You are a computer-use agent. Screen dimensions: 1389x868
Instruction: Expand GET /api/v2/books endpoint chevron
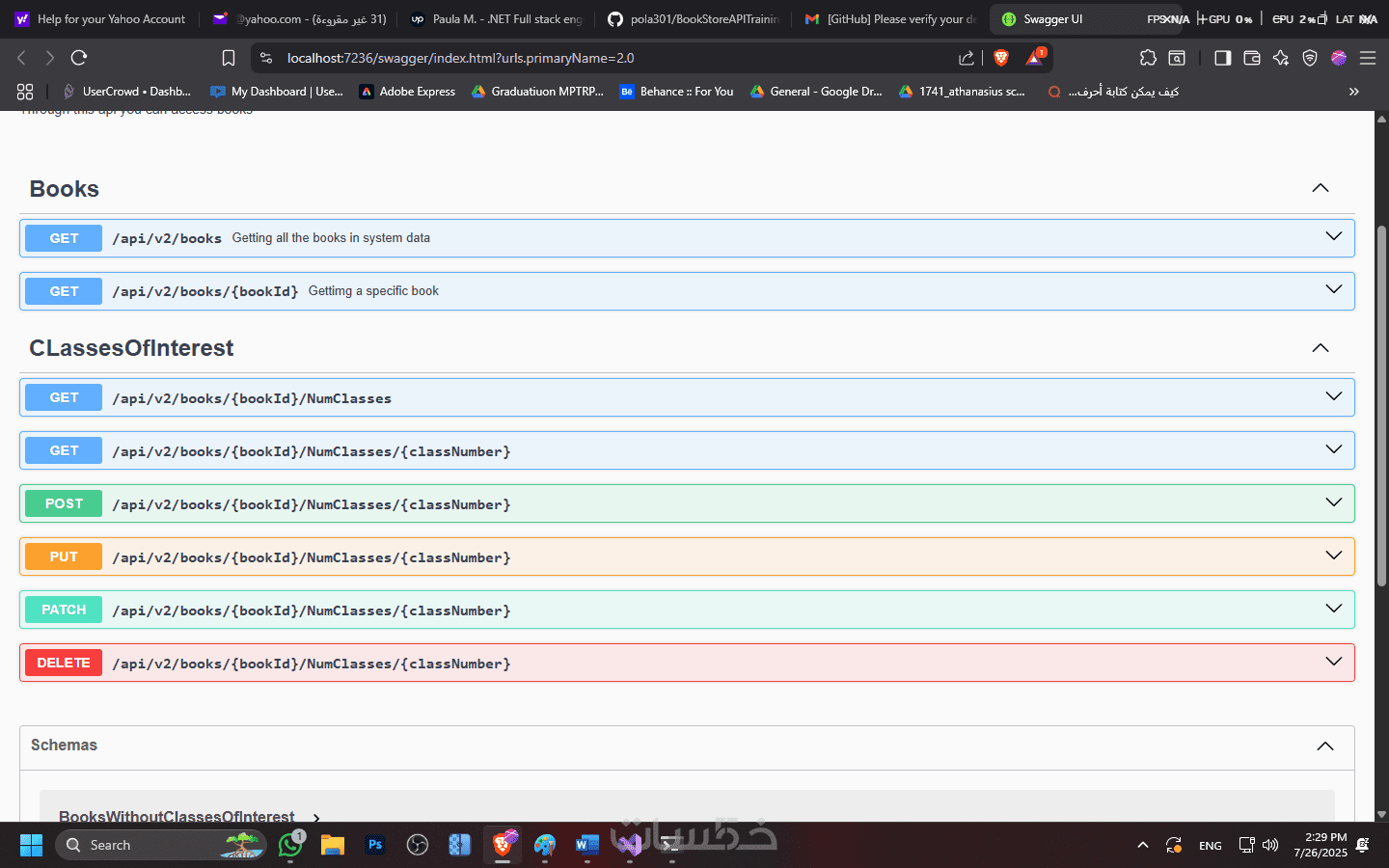pyautogui.click(x=1334, y=236)
